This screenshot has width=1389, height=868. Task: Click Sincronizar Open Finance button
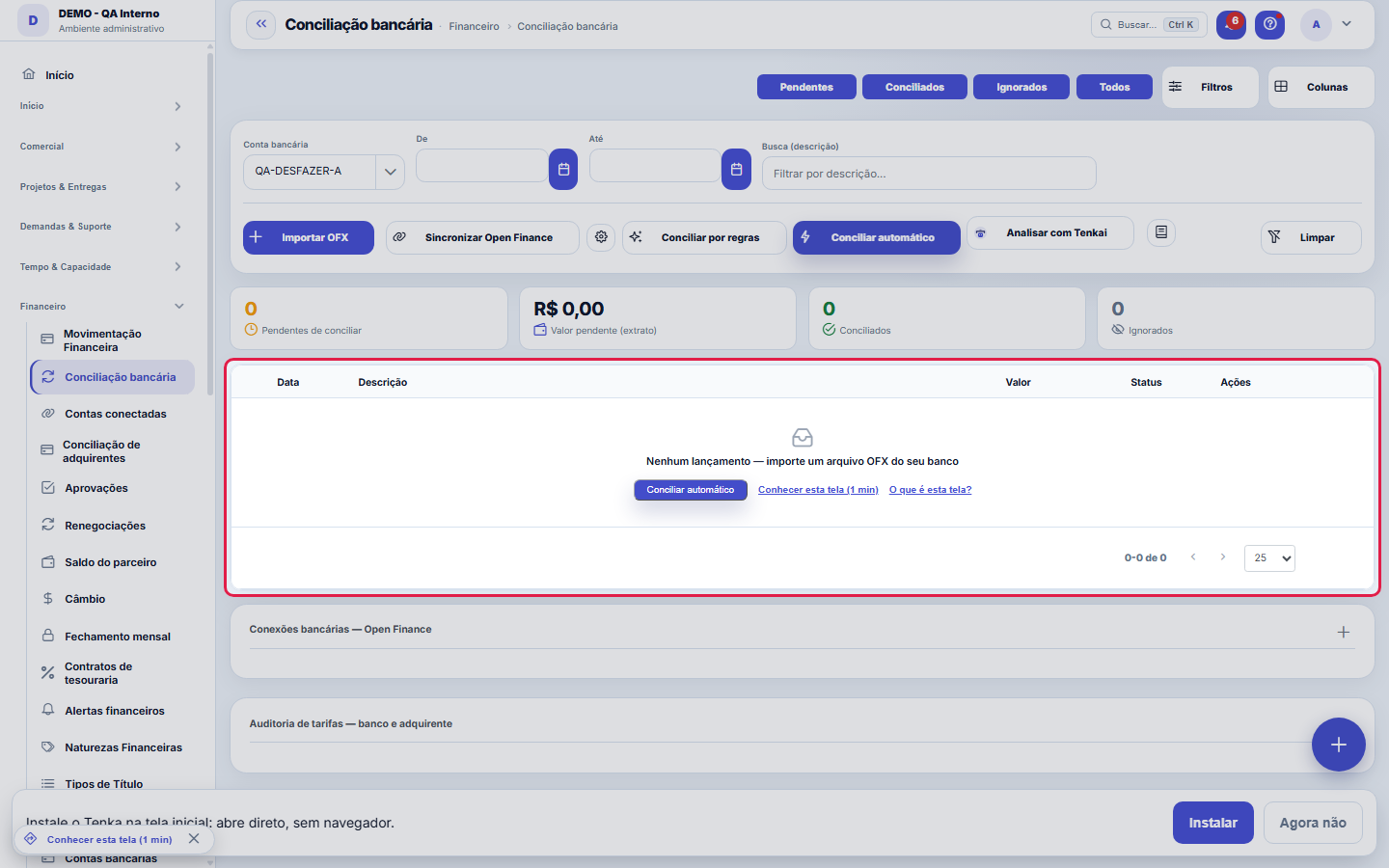482,237
